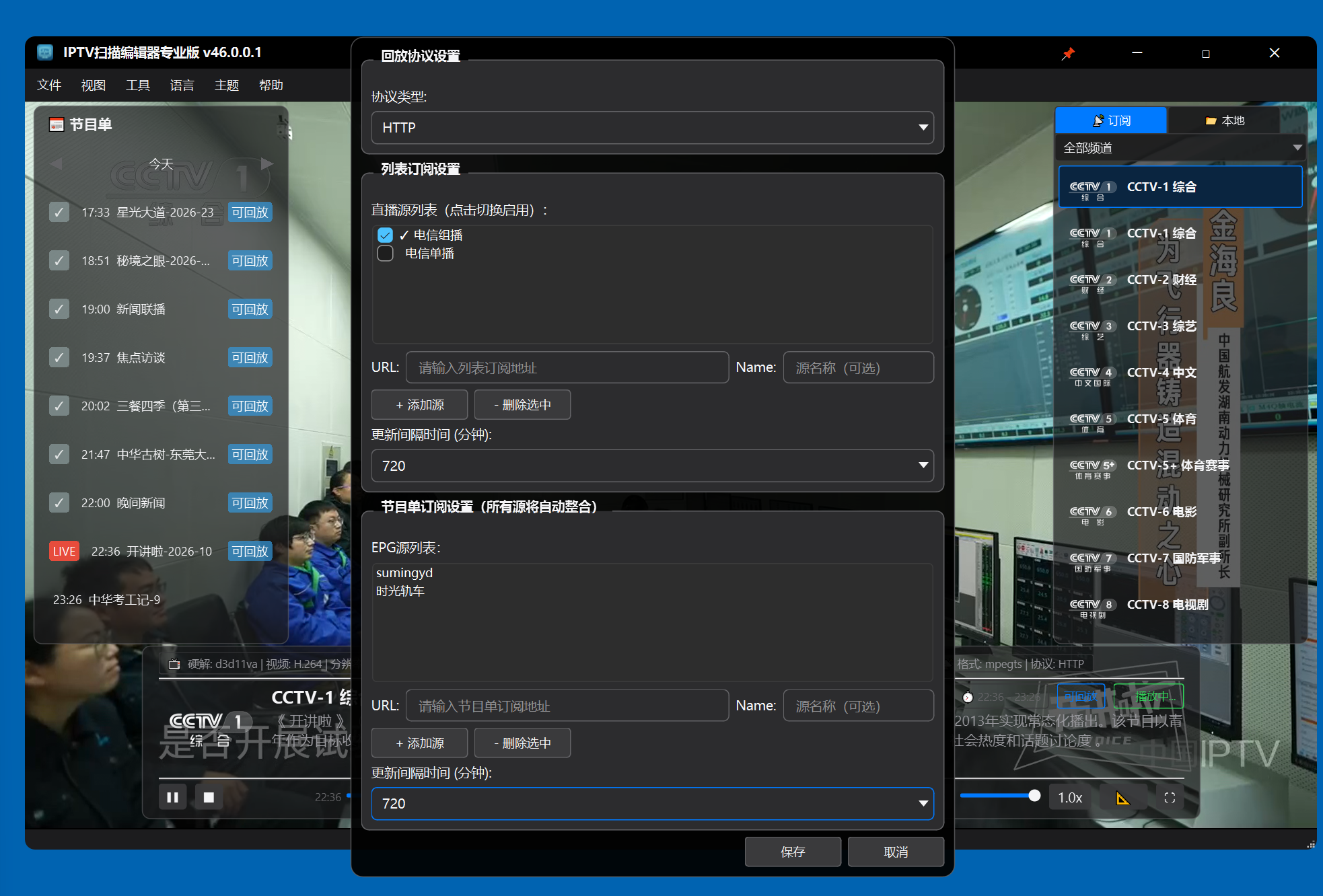Open the 主题 menu

coord(227,85)
